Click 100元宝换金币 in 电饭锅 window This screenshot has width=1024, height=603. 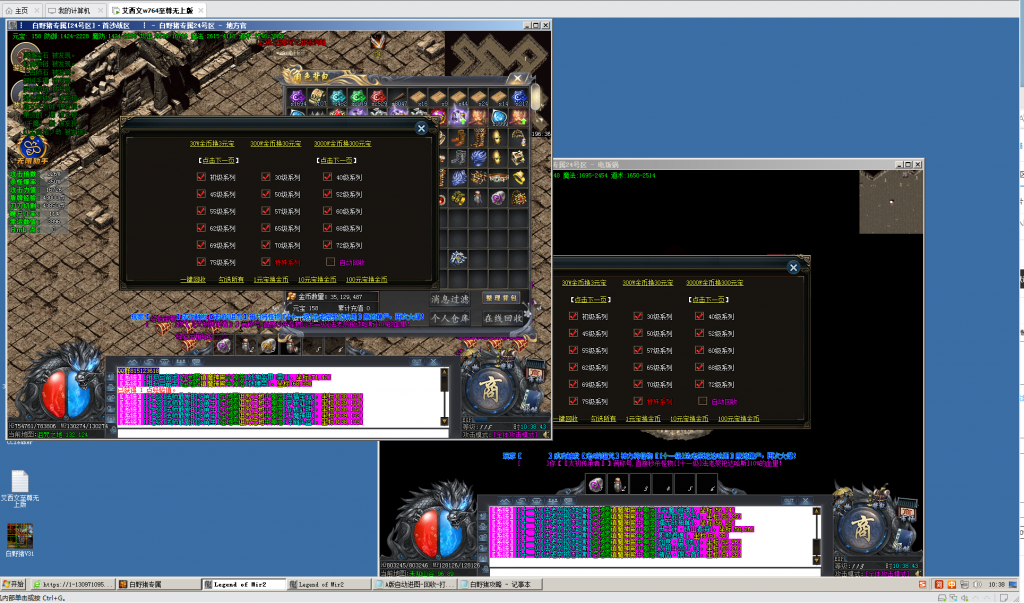pyautogui.click(x=739, y=418)
